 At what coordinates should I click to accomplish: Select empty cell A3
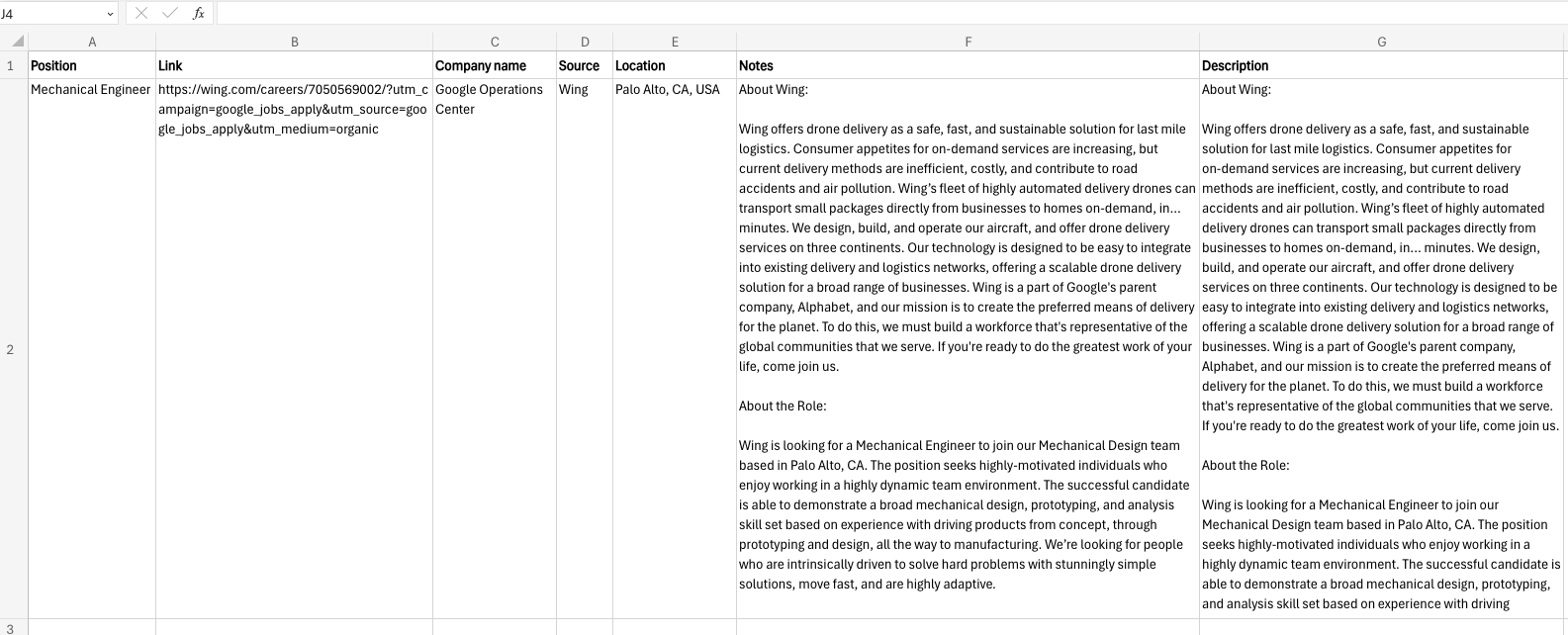92,627
